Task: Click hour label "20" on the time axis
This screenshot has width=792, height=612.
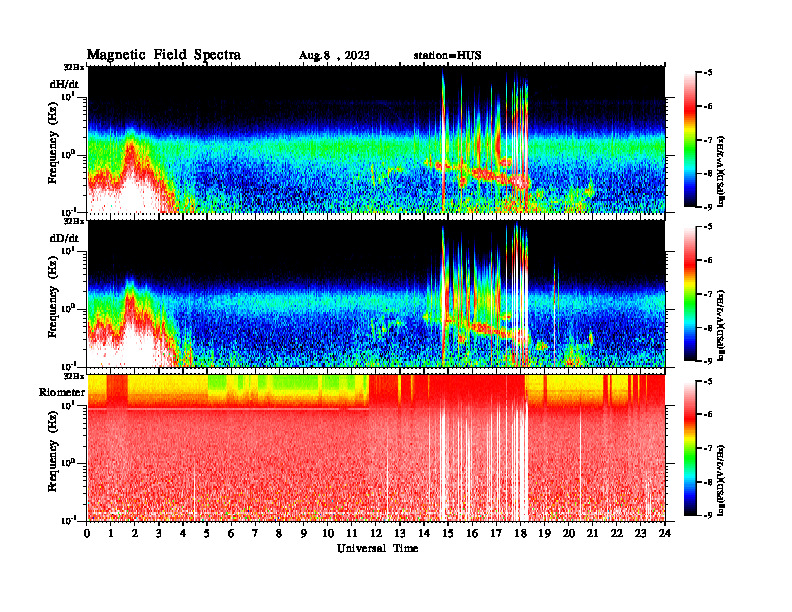Action: coord(569,533)
